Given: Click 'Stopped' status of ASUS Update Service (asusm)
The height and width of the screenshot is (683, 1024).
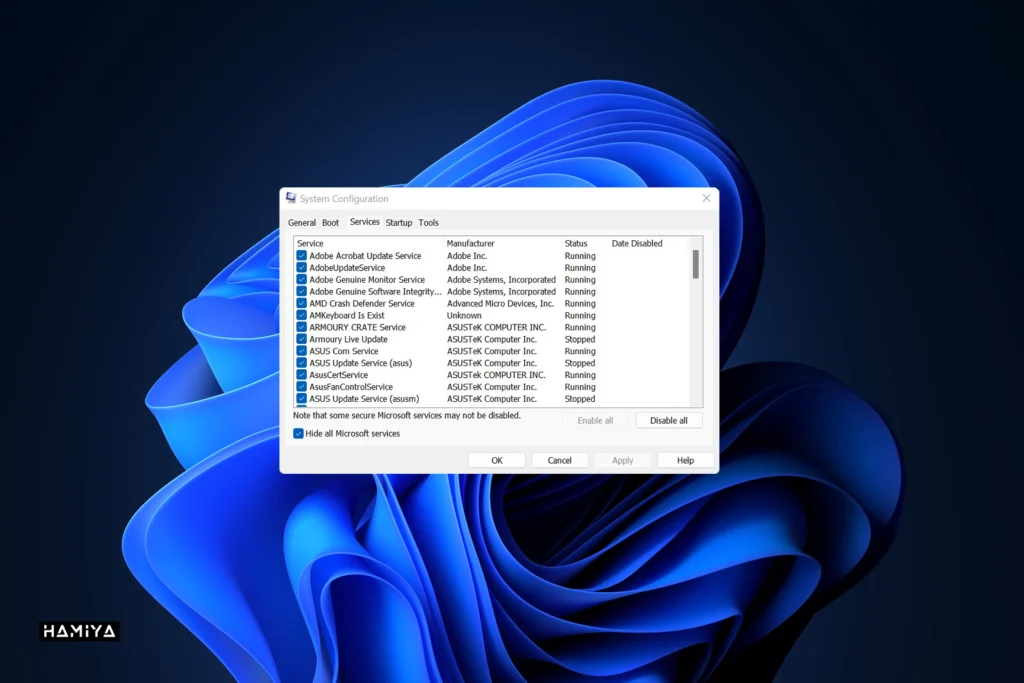Looking at the screenshot, I should coord(580,399).
